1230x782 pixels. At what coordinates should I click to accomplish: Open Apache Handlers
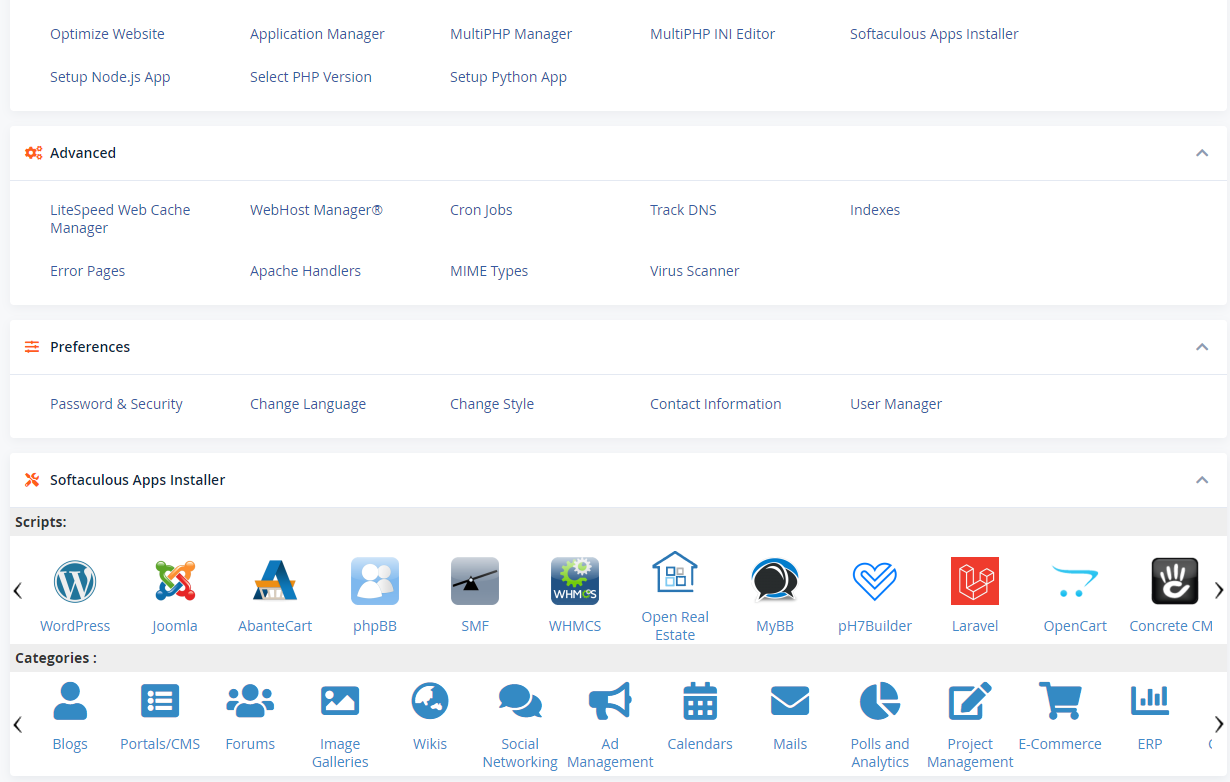[x=305, y=271]
